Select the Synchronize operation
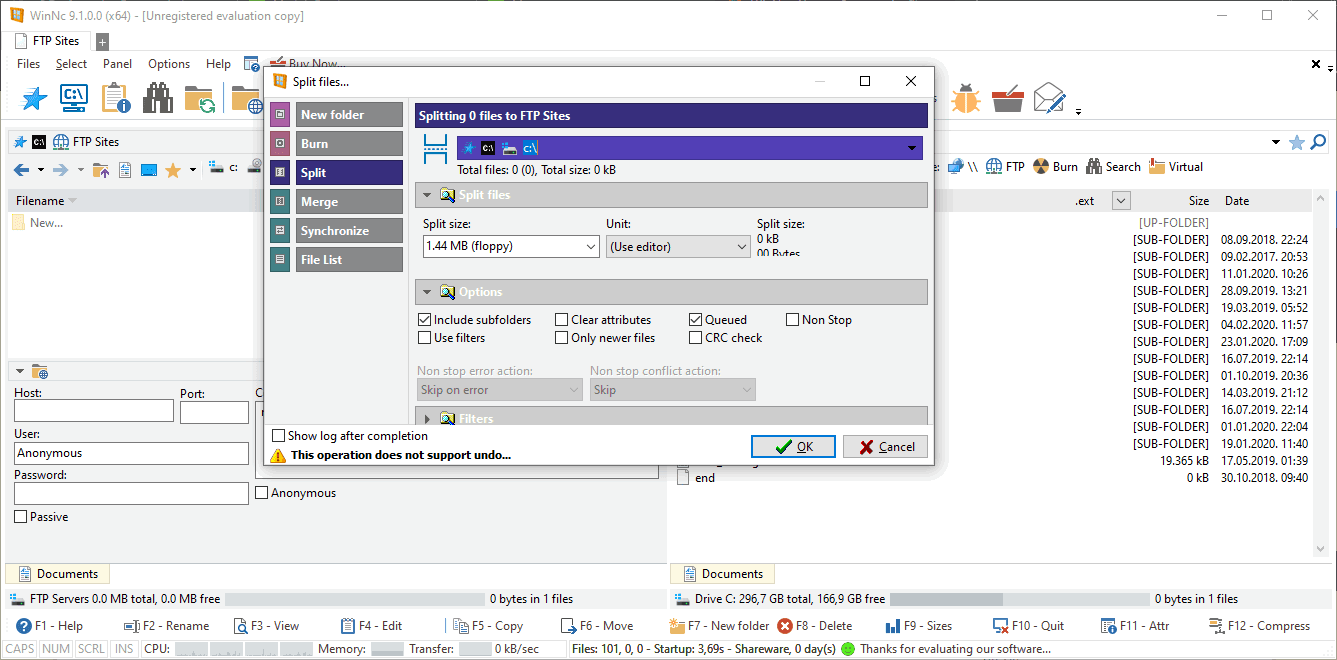Image resolution: width=1337 pixels, height=660 pixels. 349,231
